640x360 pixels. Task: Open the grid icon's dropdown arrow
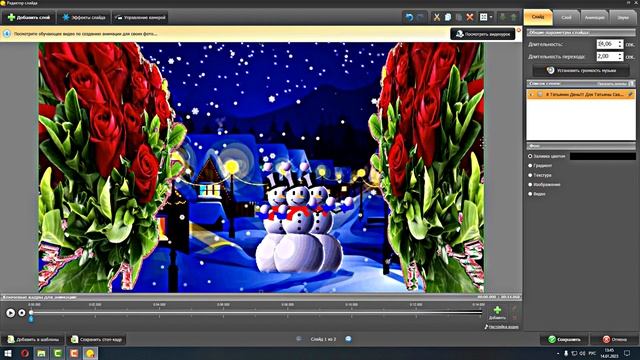coord(491,17)
